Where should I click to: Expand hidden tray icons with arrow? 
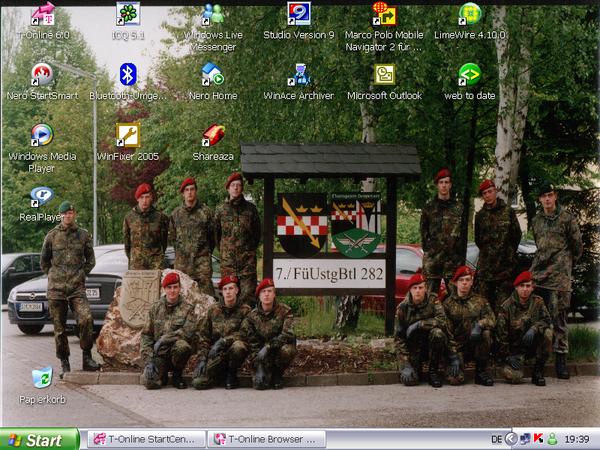(x=510, y=439)
